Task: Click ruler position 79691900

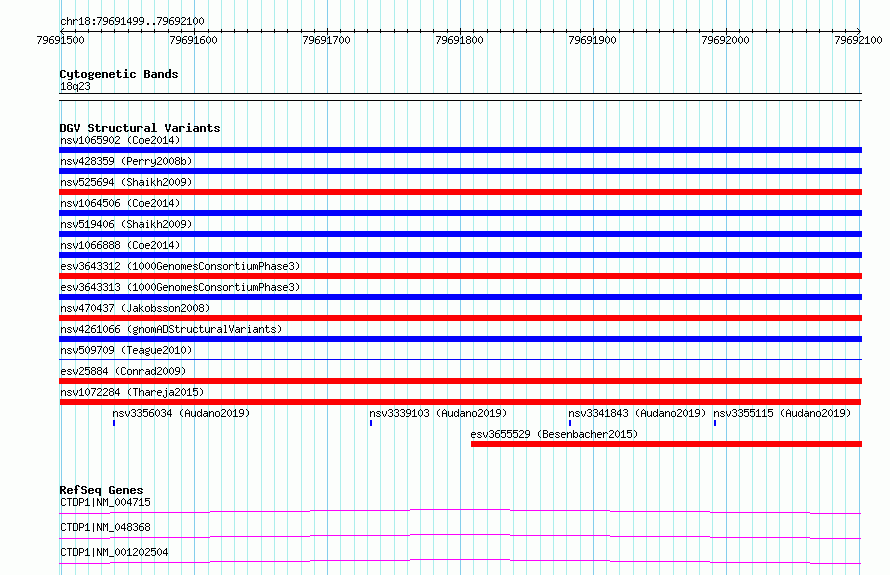Action: tap(592, 40)
